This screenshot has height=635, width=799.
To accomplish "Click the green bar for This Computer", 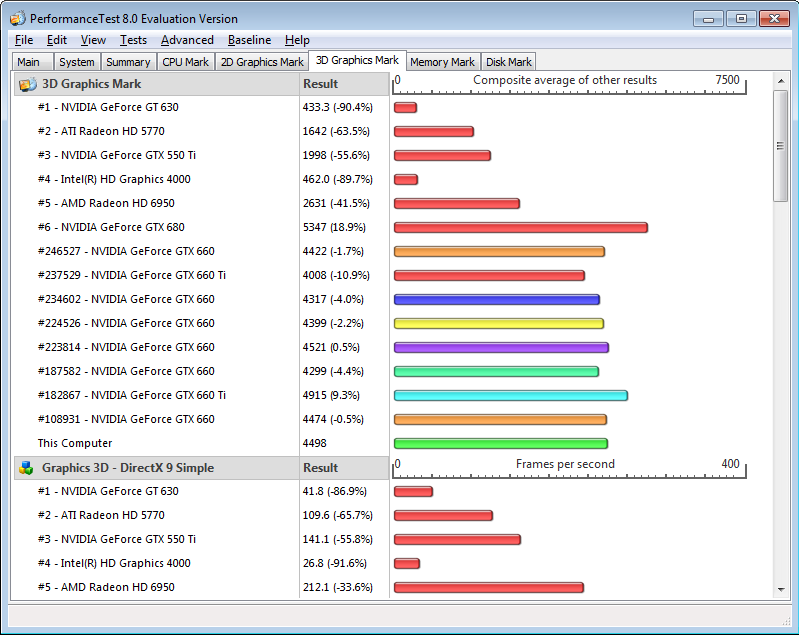I will 501,443.
